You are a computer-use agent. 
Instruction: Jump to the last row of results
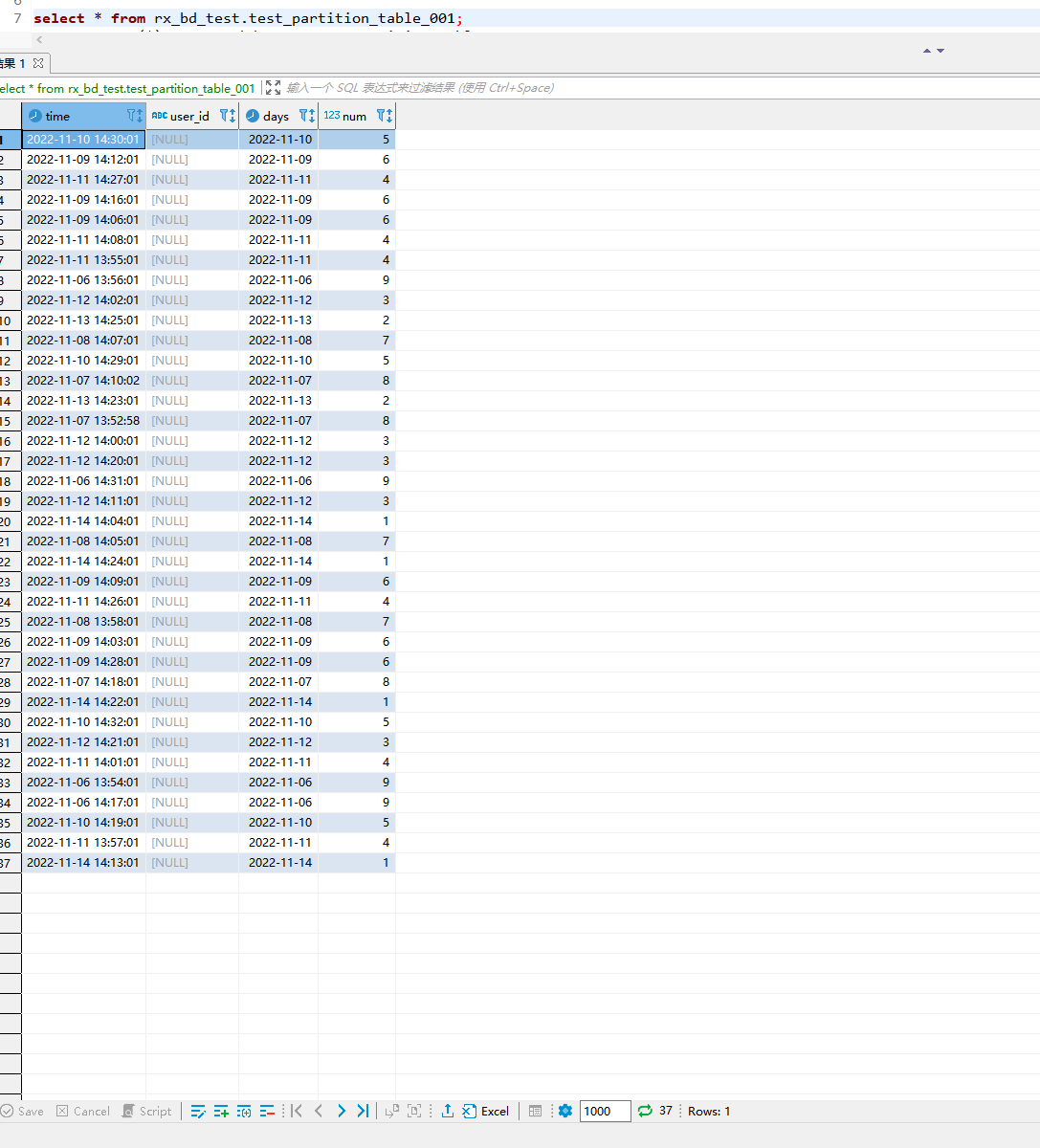tap(363, 1111)
